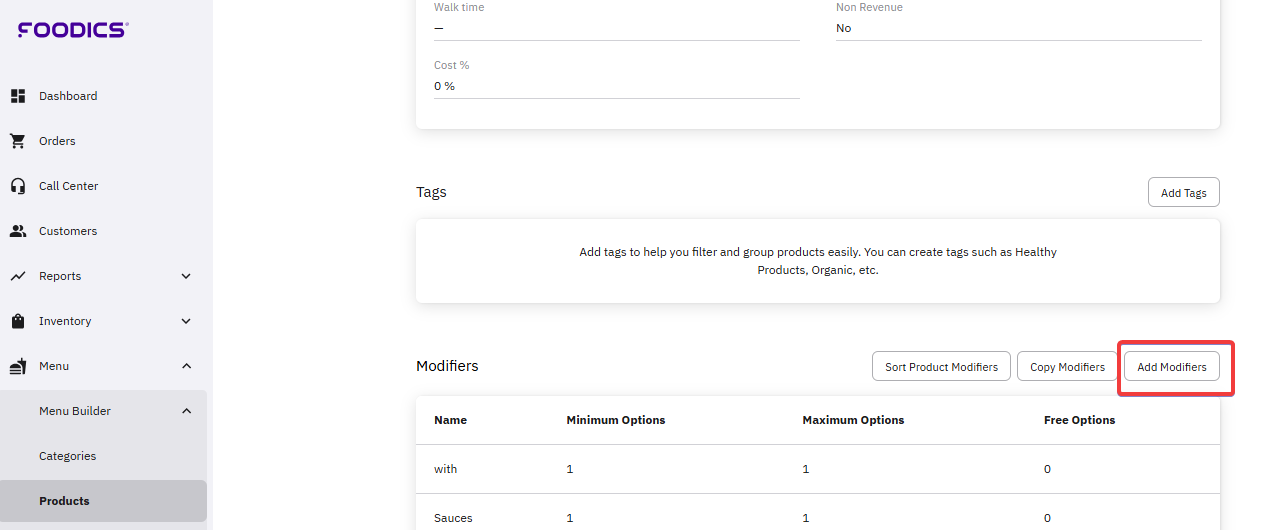Open the 'with' modifier row
The image size is (1279, 530).
point(446,469)
